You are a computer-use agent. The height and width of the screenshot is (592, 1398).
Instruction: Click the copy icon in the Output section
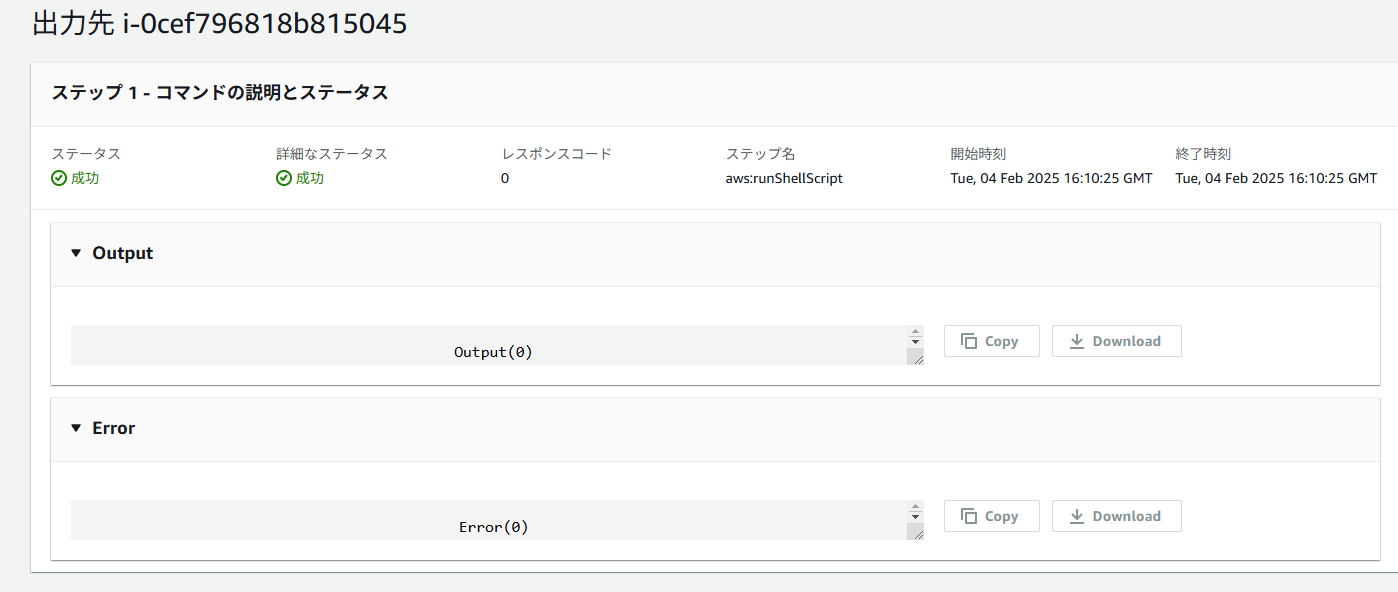968,341
